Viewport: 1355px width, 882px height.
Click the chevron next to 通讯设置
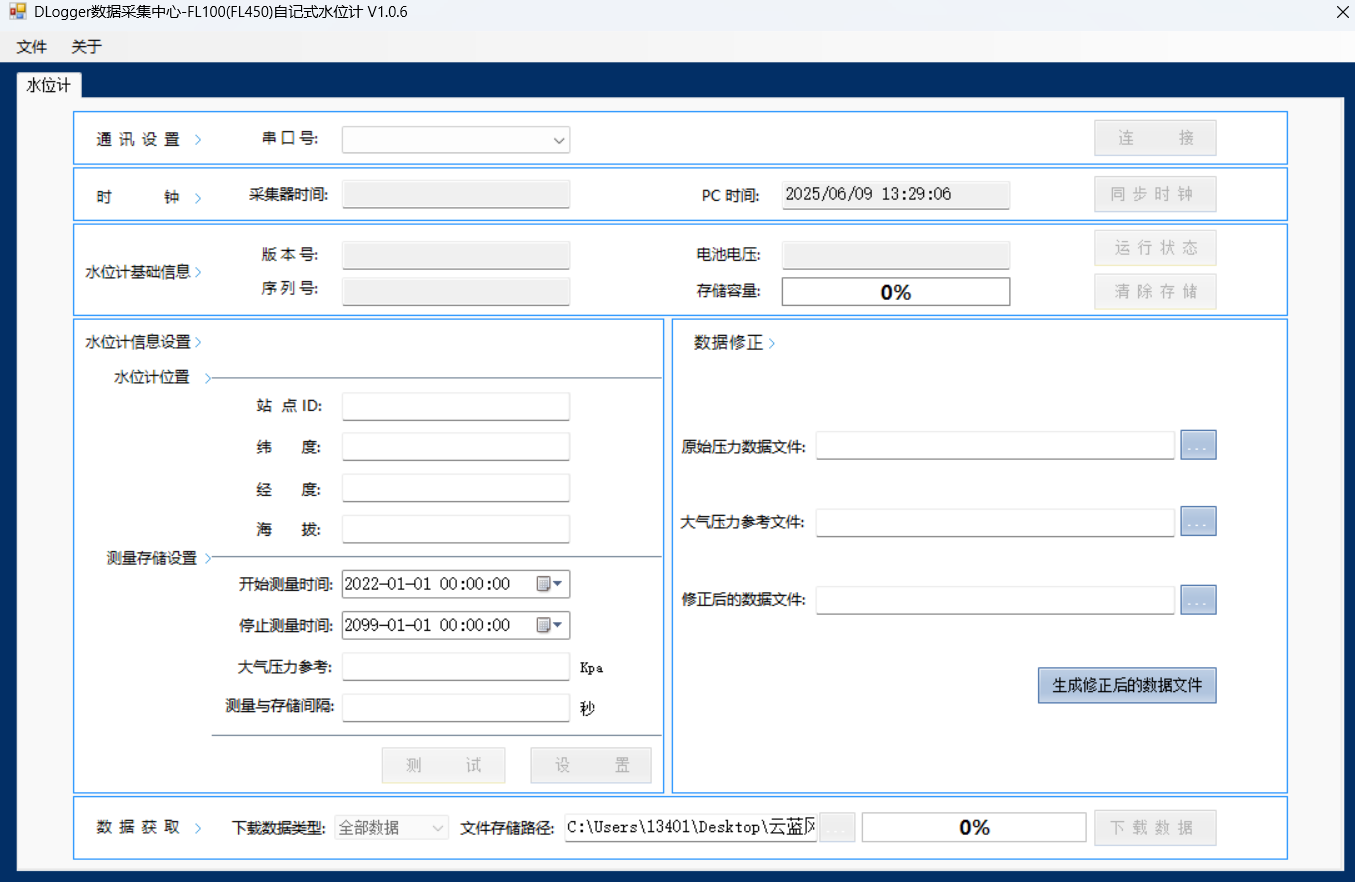point(198,140)
